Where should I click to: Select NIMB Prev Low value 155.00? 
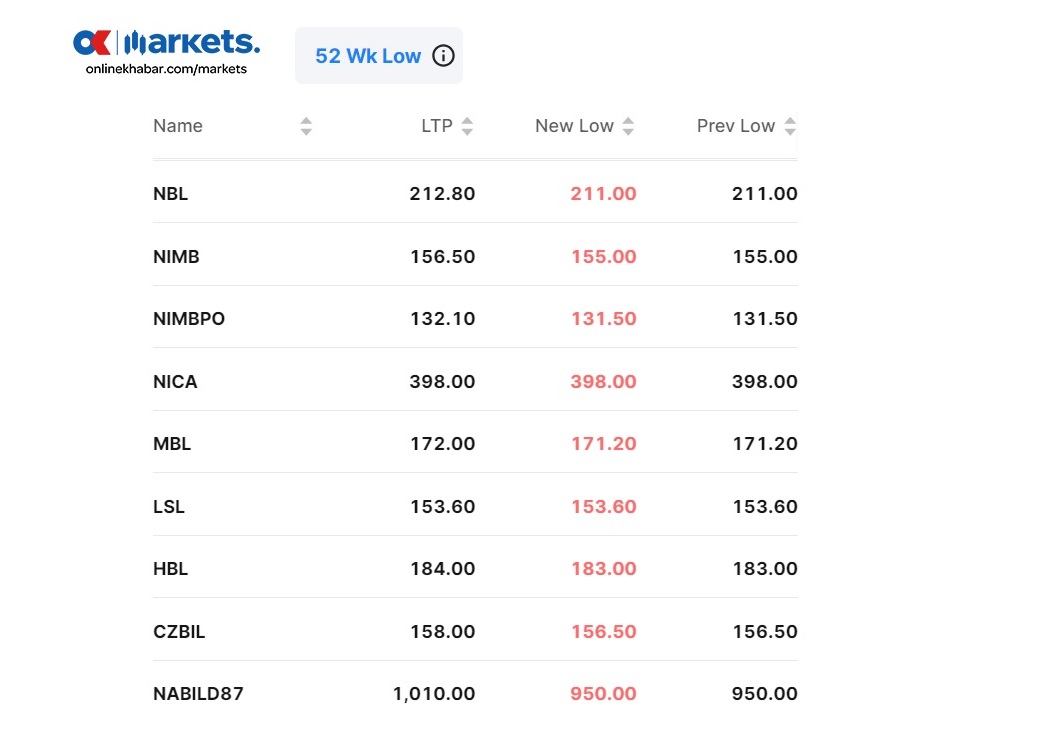point(765,257)
